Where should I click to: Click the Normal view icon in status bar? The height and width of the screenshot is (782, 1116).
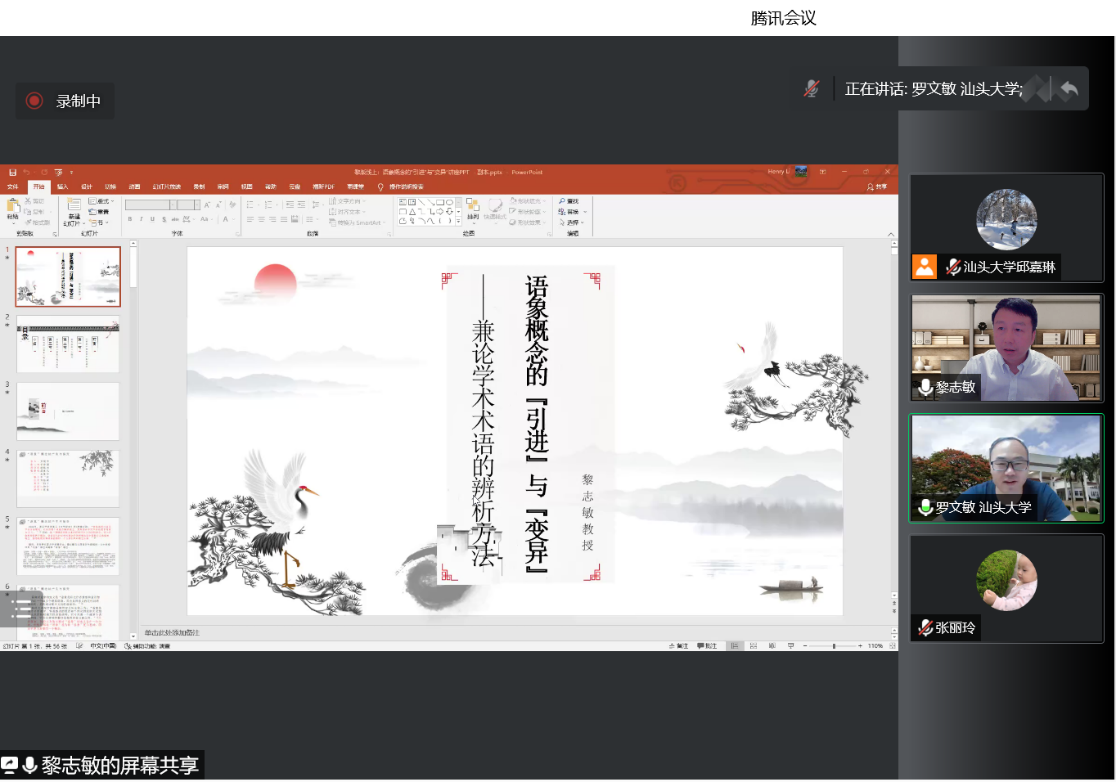coord(735,646)
